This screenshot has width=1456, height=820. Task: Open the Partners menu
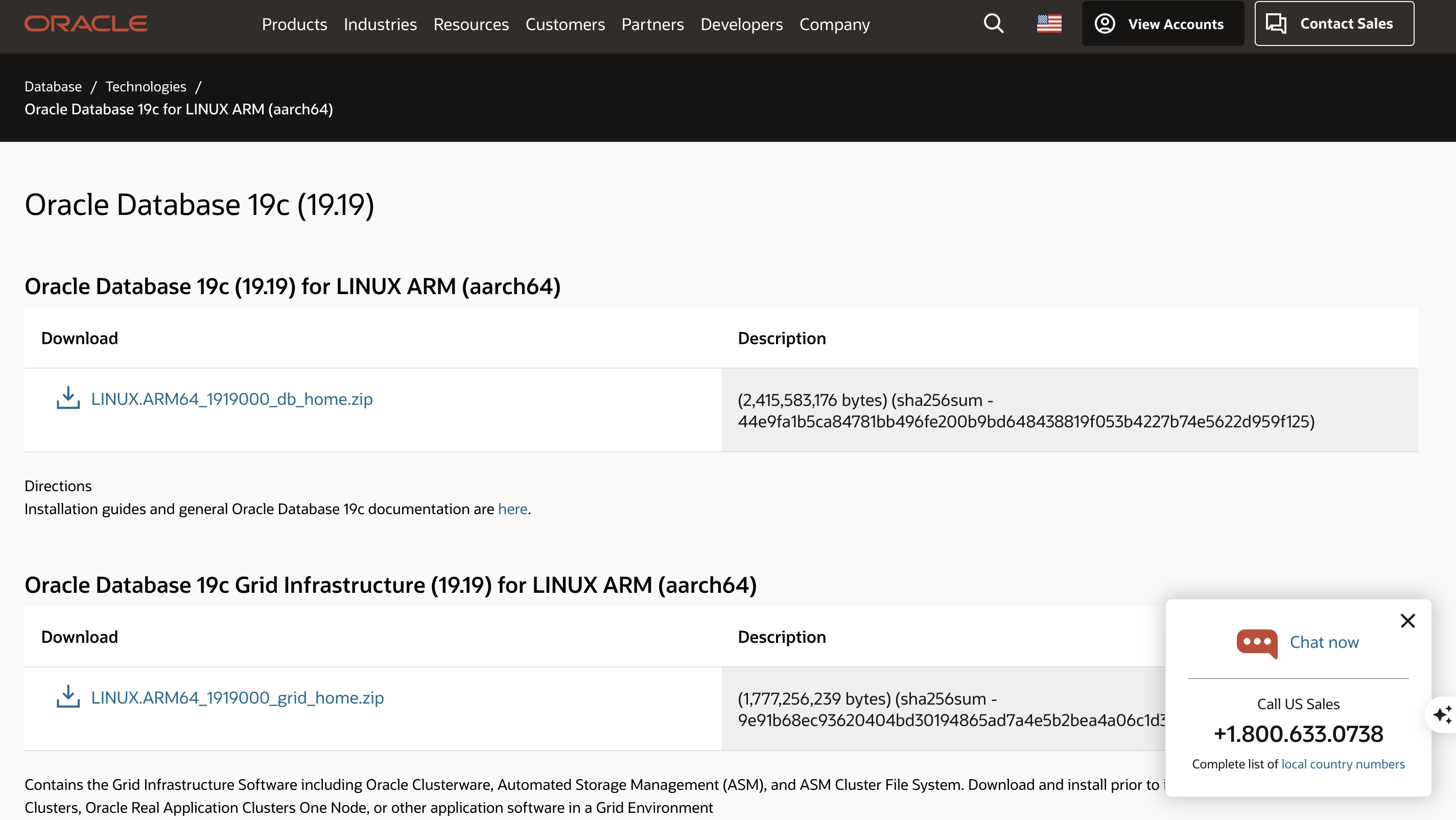tap(653, 25)
